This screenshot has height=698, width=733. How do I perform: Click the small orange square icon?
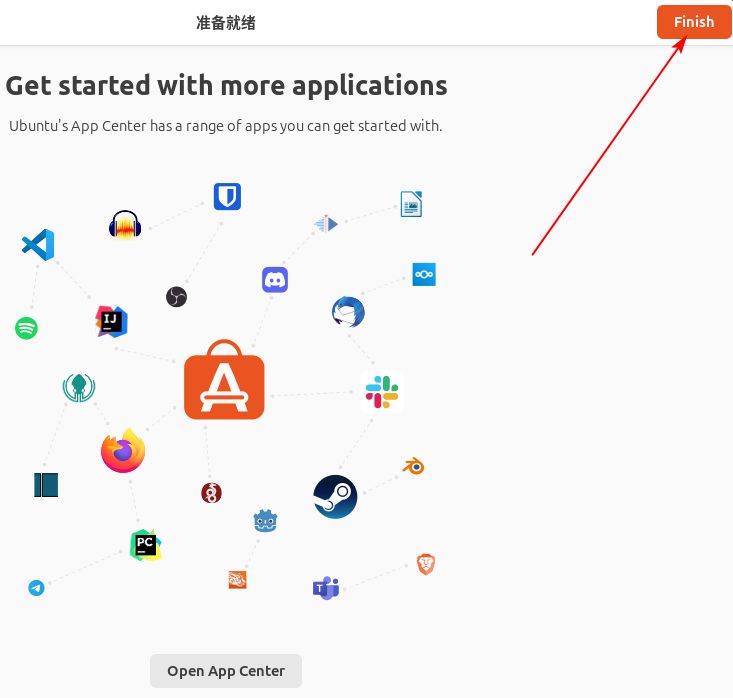tap(237, 580)
